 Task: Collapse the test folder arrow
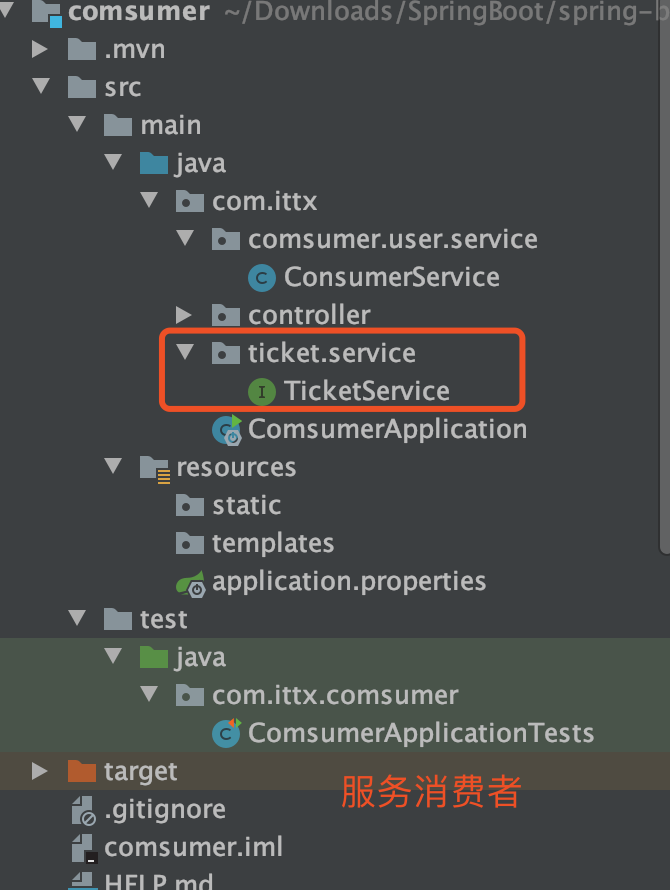coord(77,618)
